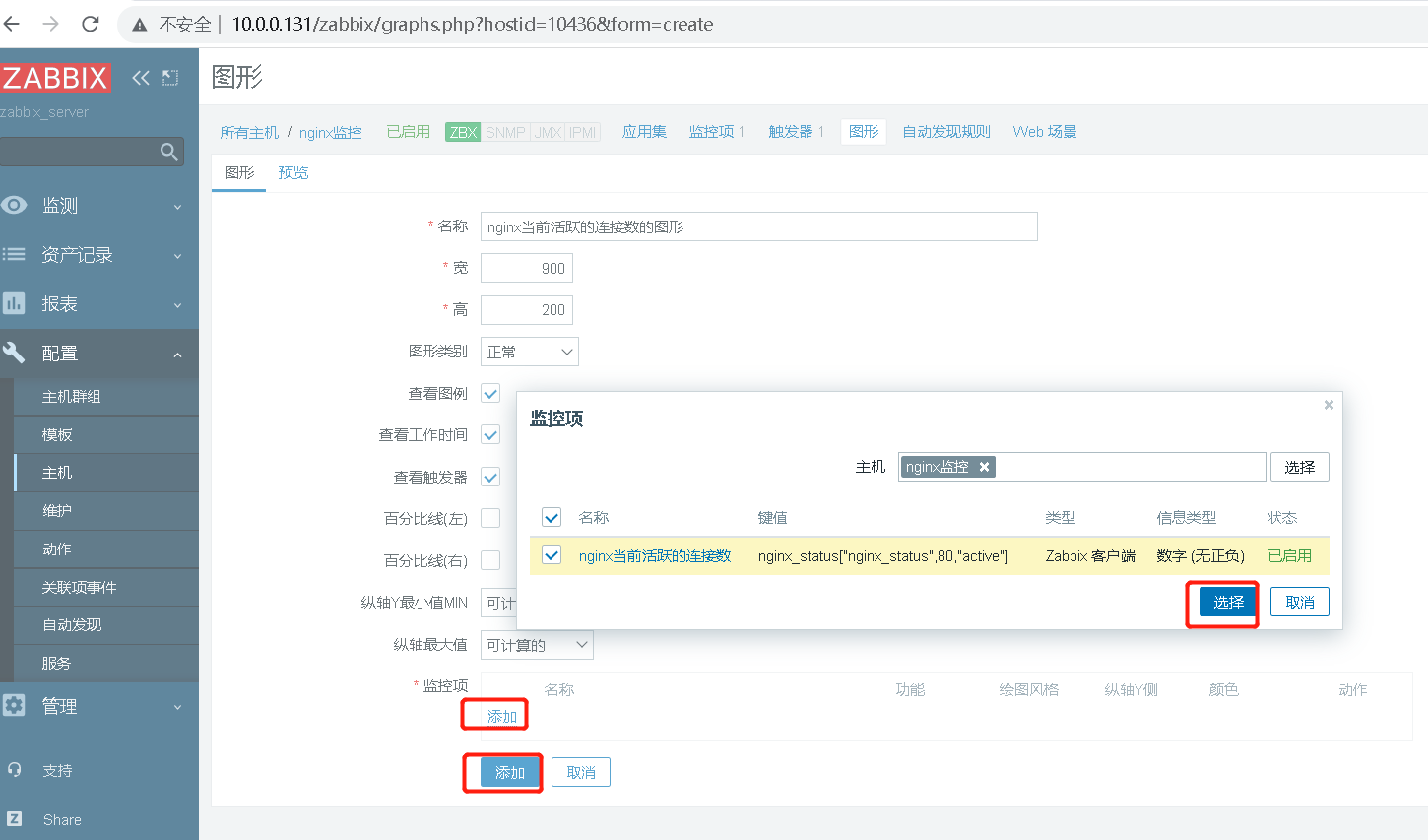Open the 图形类别 dropdown
Image resolution: width=1428 pixels, height=840 pixels.
click(530, 352)
